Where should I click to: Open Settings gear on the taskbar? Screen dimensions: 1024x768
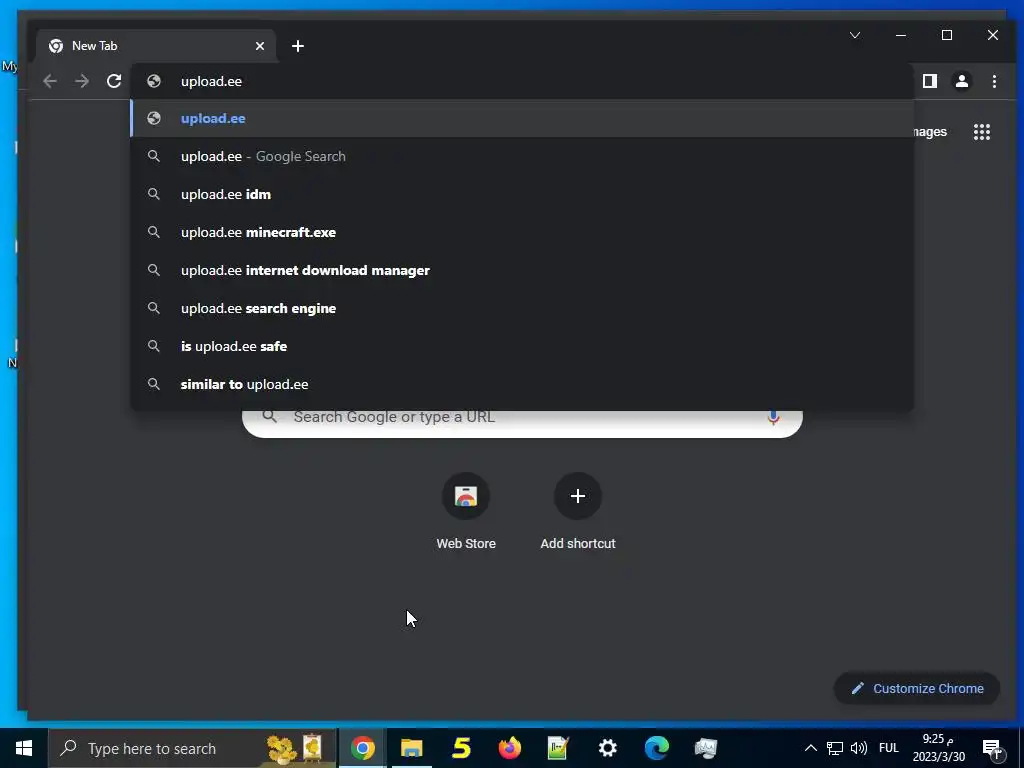607,748
